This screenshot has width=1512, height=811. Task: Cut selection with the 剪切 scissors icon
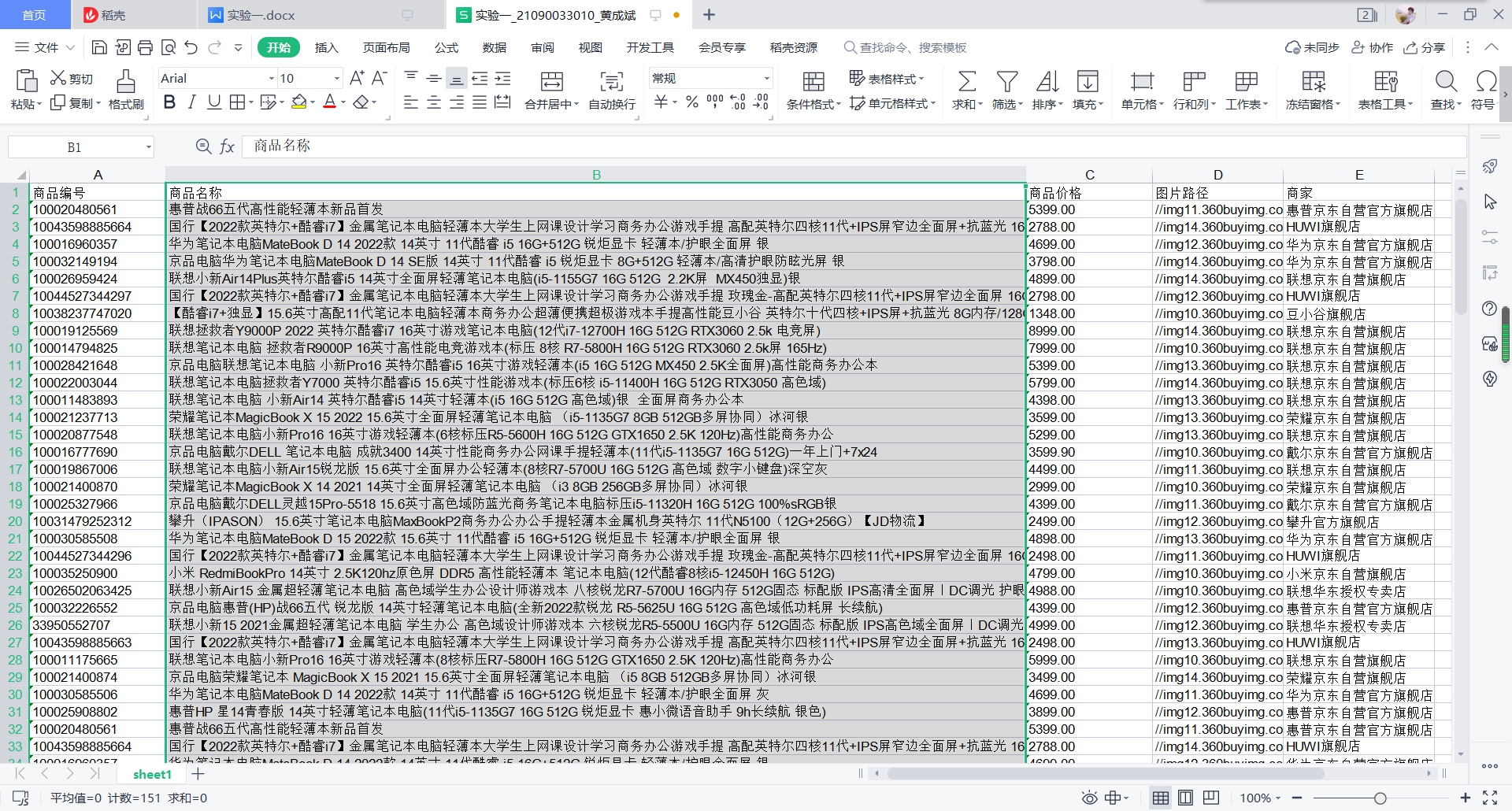[57, 78]
